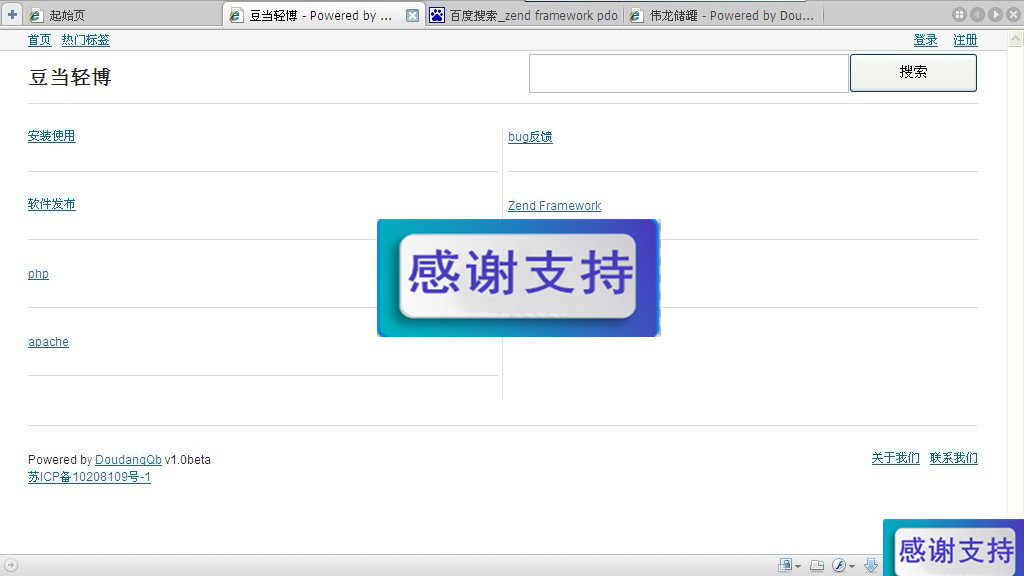Expand the popup blocker dropdown arrow
The image size is (1024, 576).
[798, 566]
